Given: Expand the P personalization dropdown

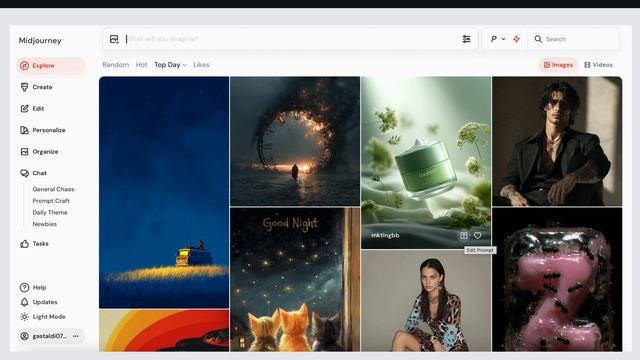Looking at the screenshot, I should (x=498, y=39).
